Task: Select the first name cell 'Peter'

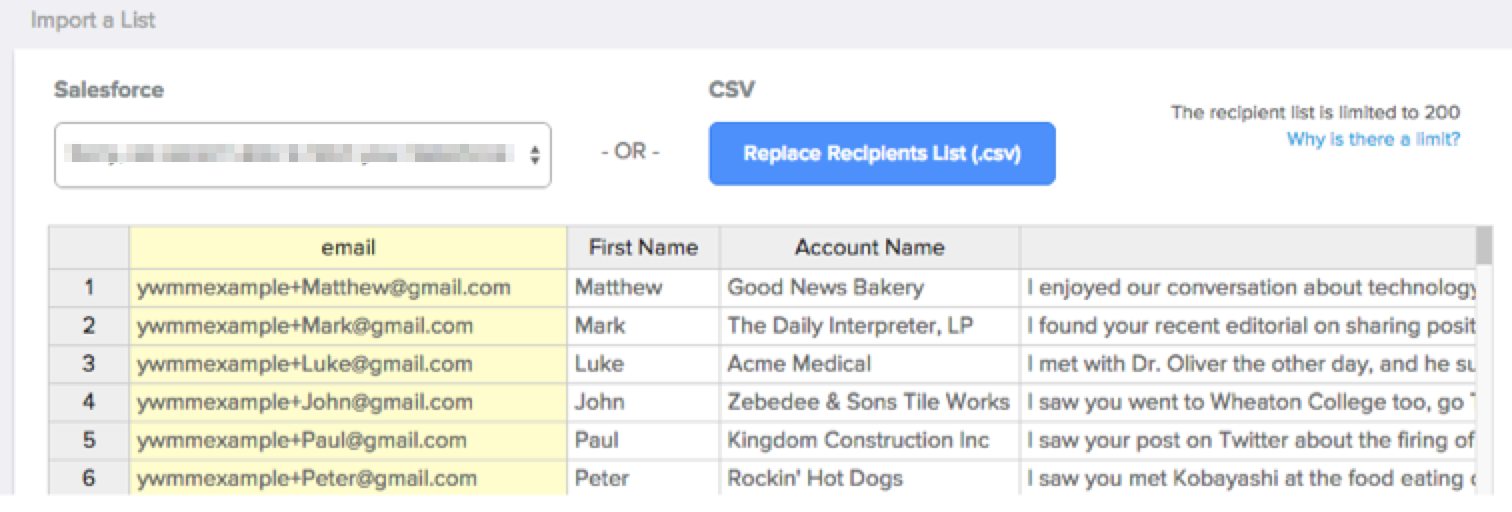Action: (643, 477)
